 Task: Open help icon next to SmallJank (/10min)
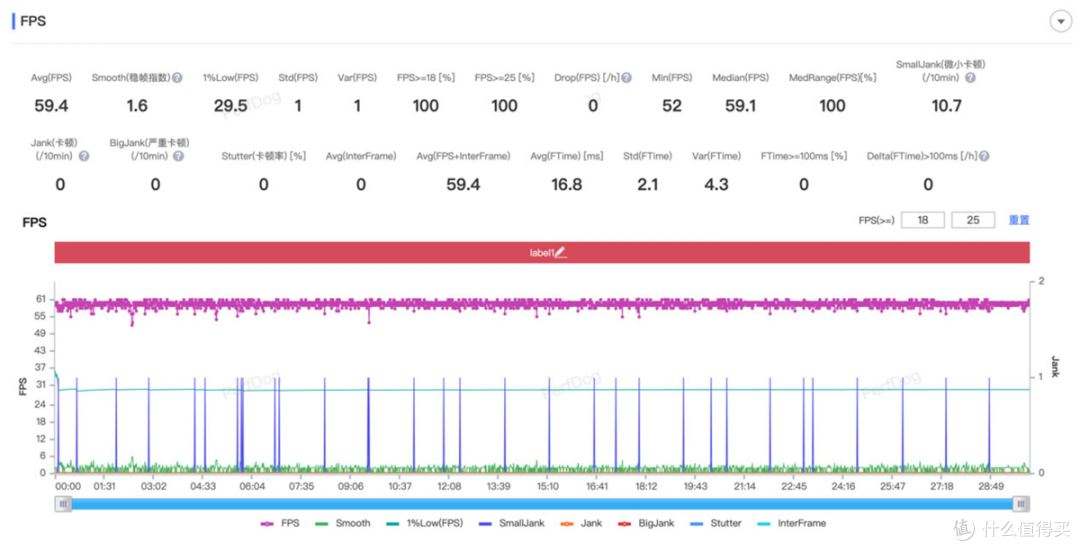click(x=970, y=78)
